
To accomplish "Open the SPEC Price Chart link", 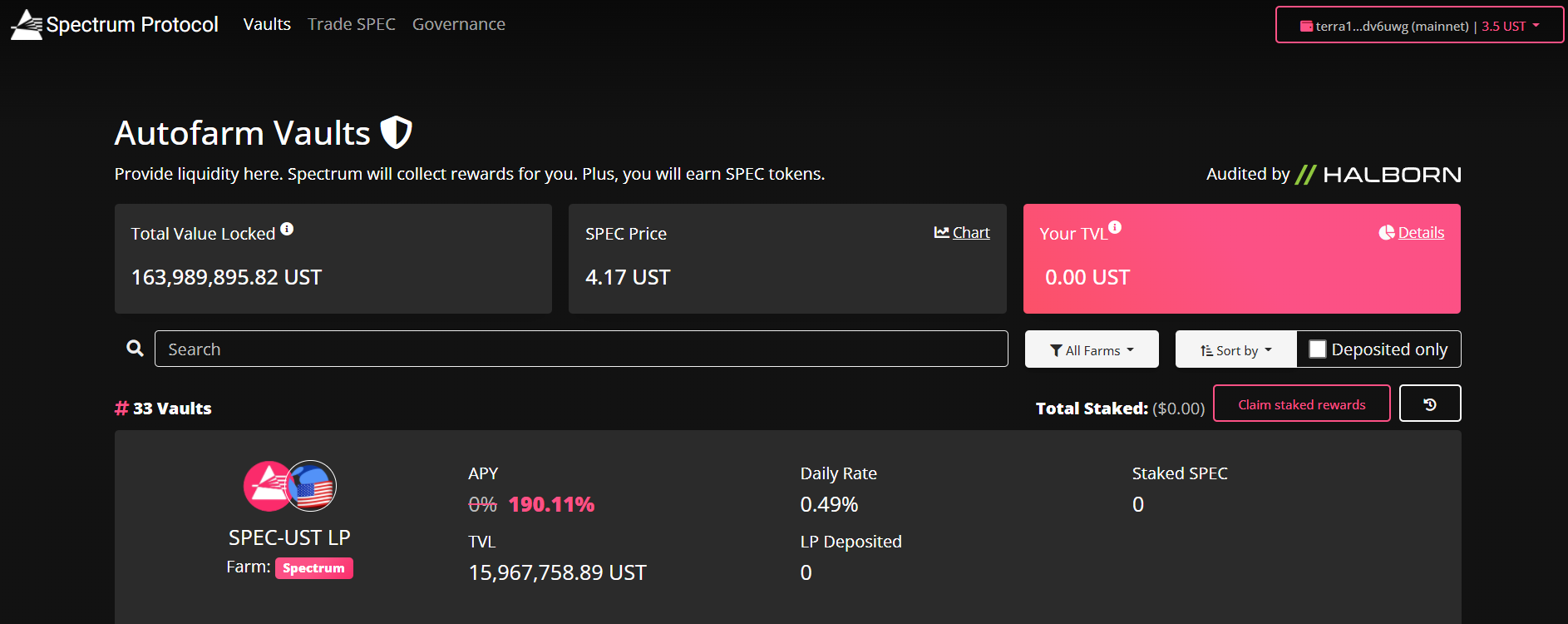I will point(962,233).
